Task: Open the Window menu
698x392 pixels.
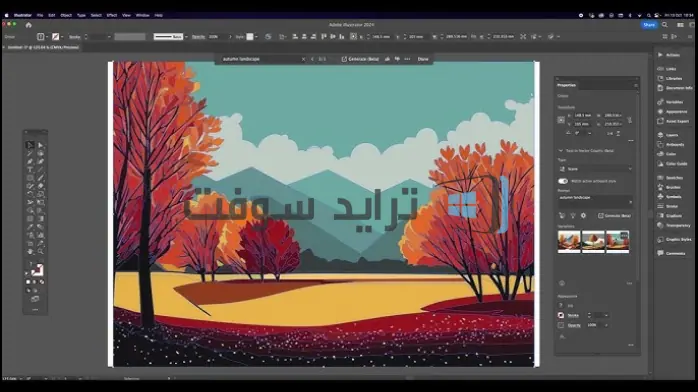Action: tap(142, 15)
